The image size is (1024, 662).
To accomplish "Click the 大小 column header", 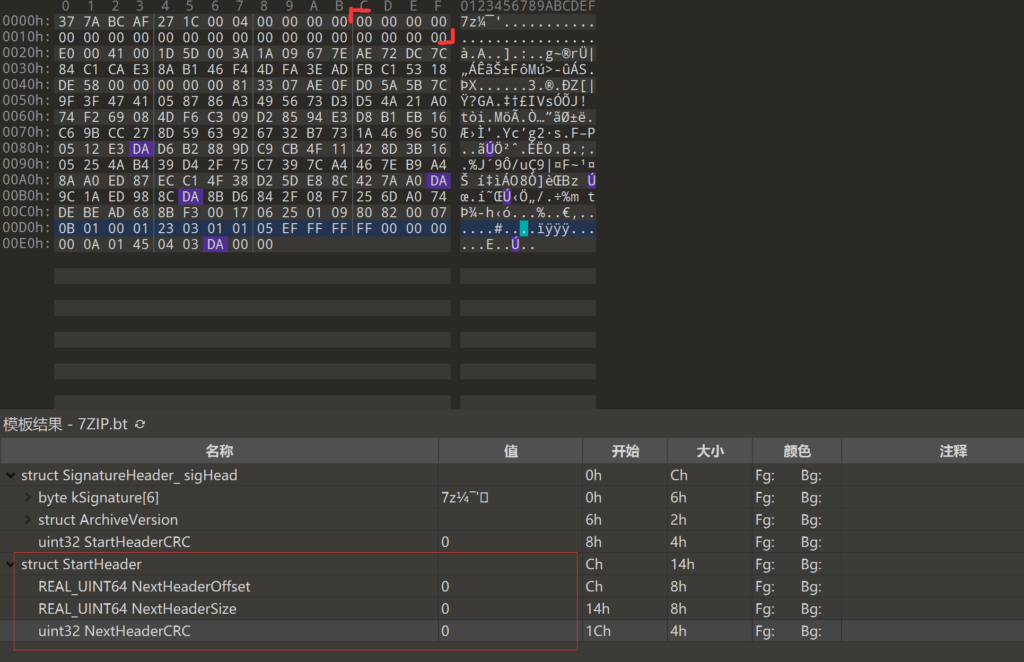I will tap(708, 450).
